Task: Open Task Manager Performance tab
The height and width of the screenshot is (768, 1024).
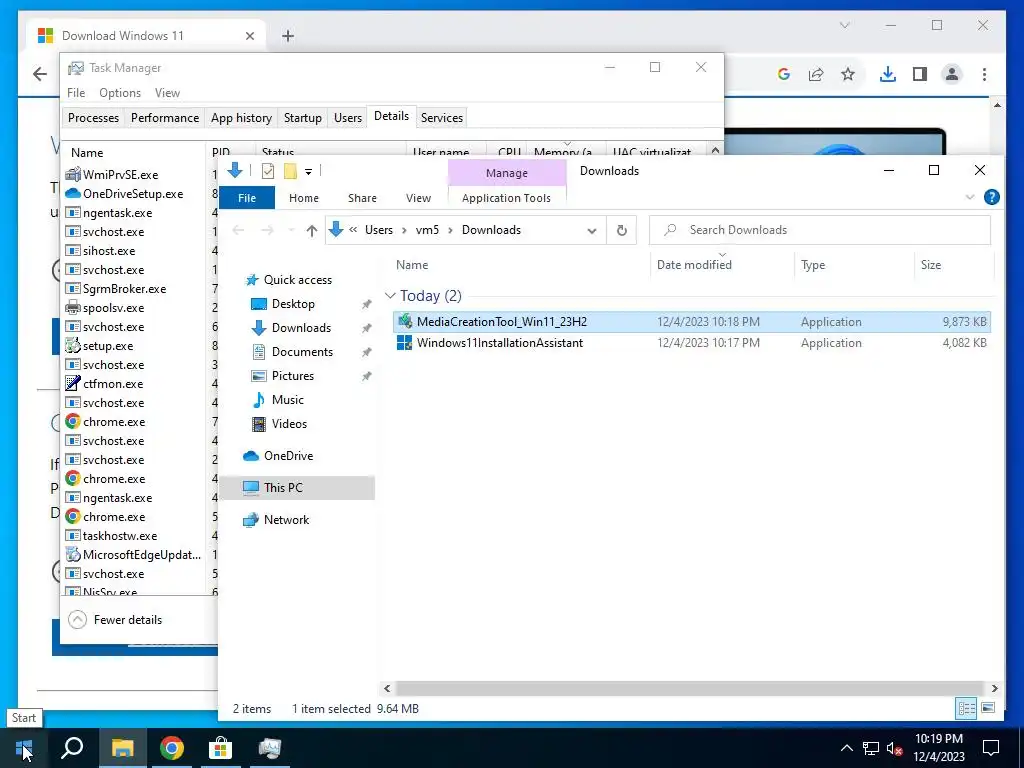Action: (165, 118)
